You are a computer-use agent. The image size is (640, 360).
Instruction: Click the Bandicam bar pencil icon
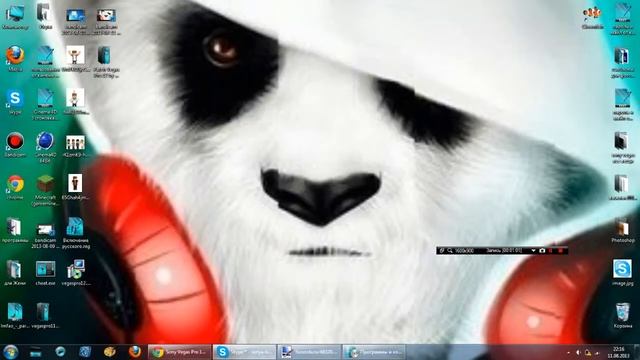click(442, 251)
